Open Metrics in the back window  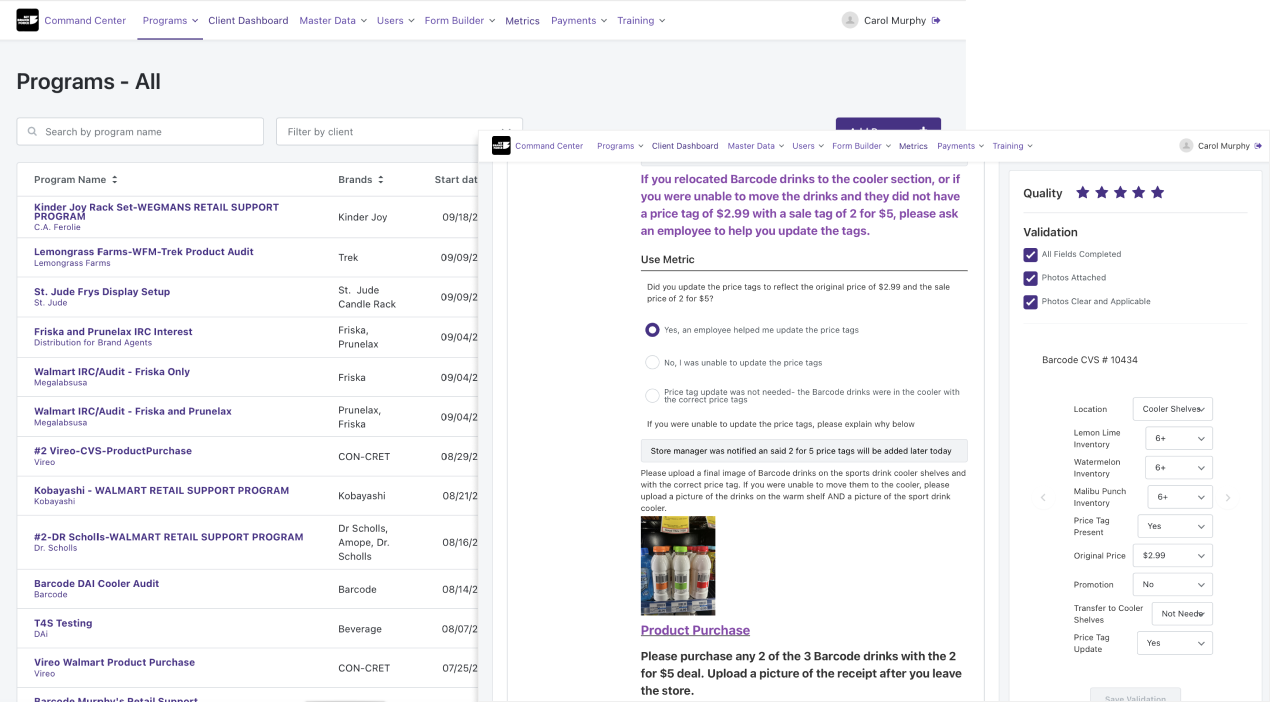coord(522,20)
